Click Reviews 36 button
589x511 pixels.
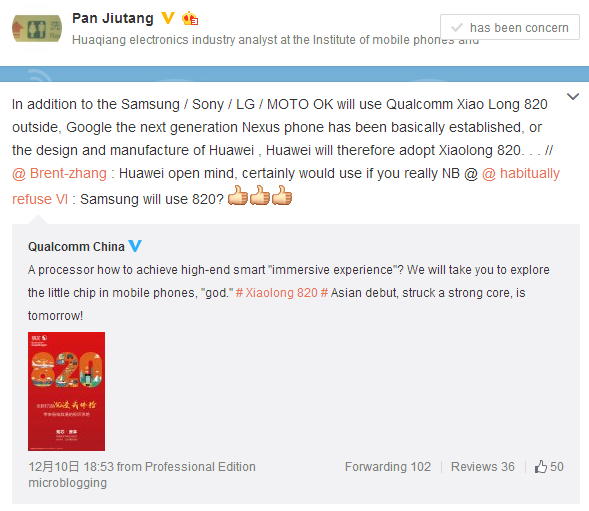[482, 467]
